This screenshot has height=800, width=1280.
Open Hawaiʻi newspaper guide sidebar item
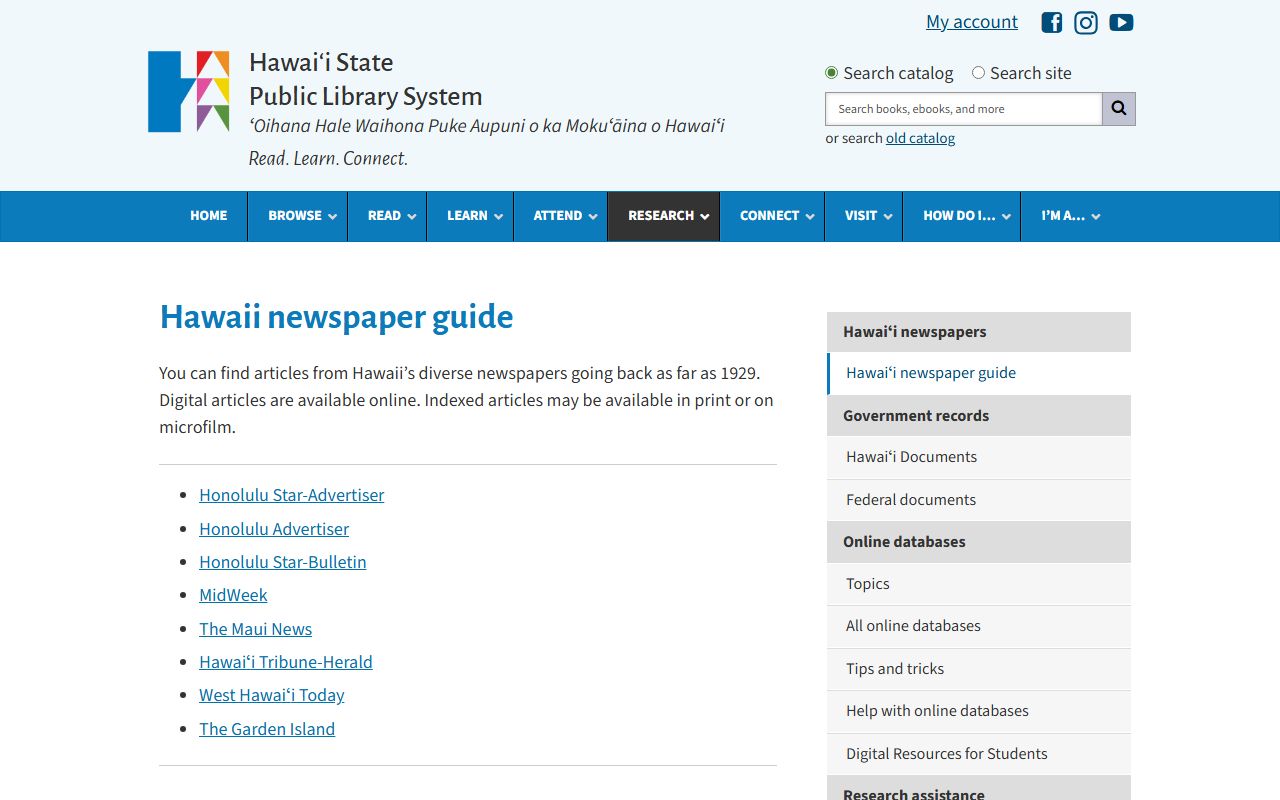[979, 373]
